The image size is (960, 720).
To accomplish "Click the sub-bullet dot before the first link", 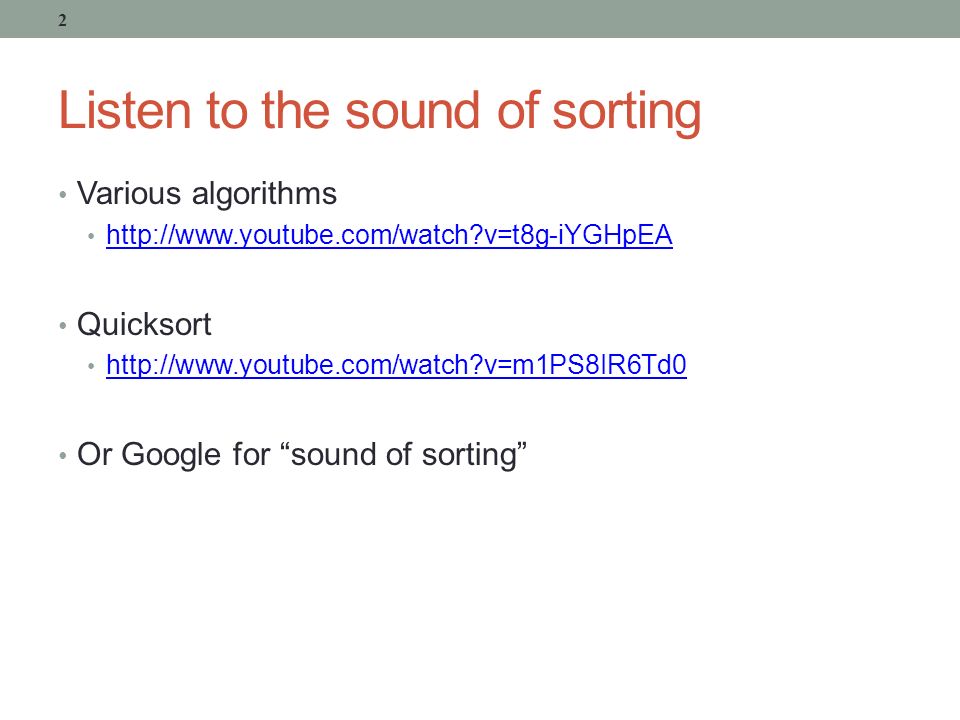I will [x=91, y=236].
